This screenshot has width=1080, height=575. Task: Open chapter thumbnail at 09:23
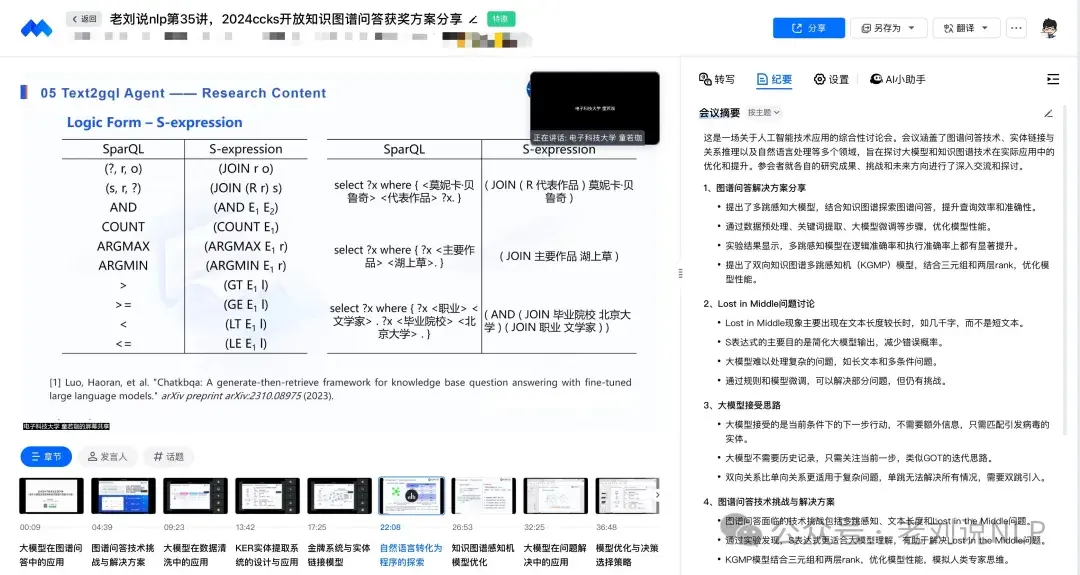click(196, 496)
